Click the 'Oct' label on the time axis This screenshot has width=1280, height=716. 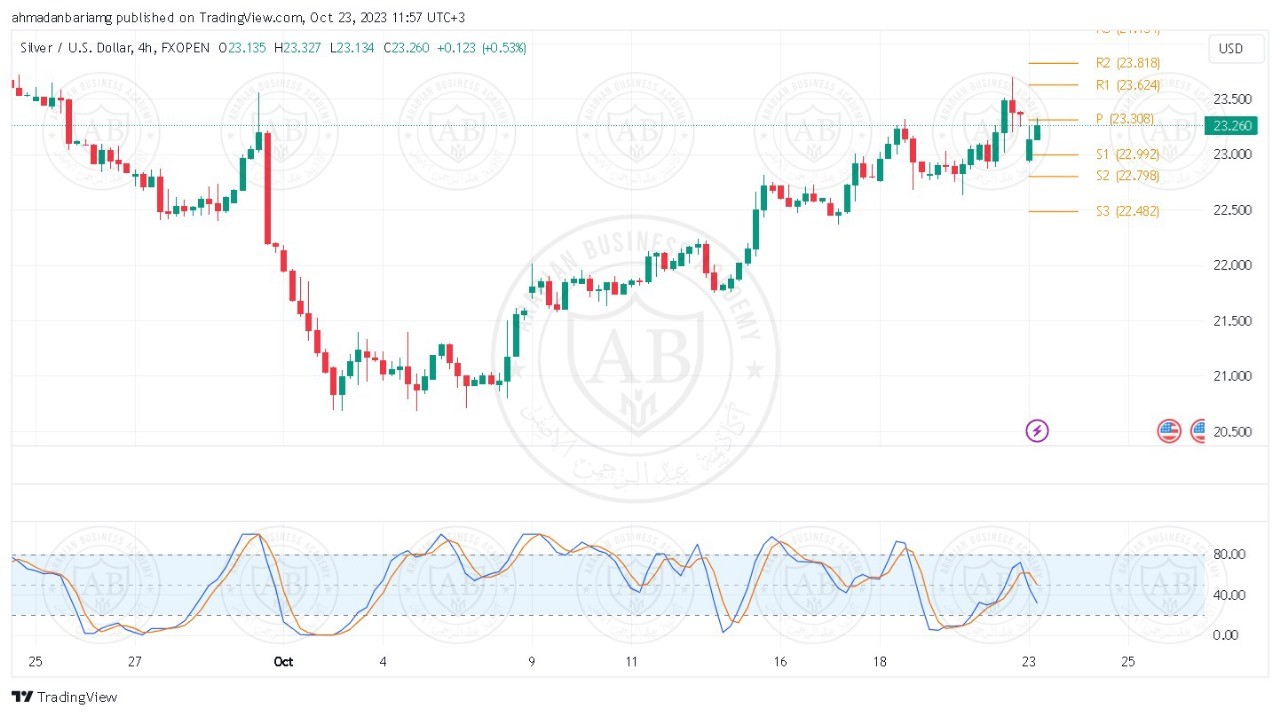[x=284, y=662]
